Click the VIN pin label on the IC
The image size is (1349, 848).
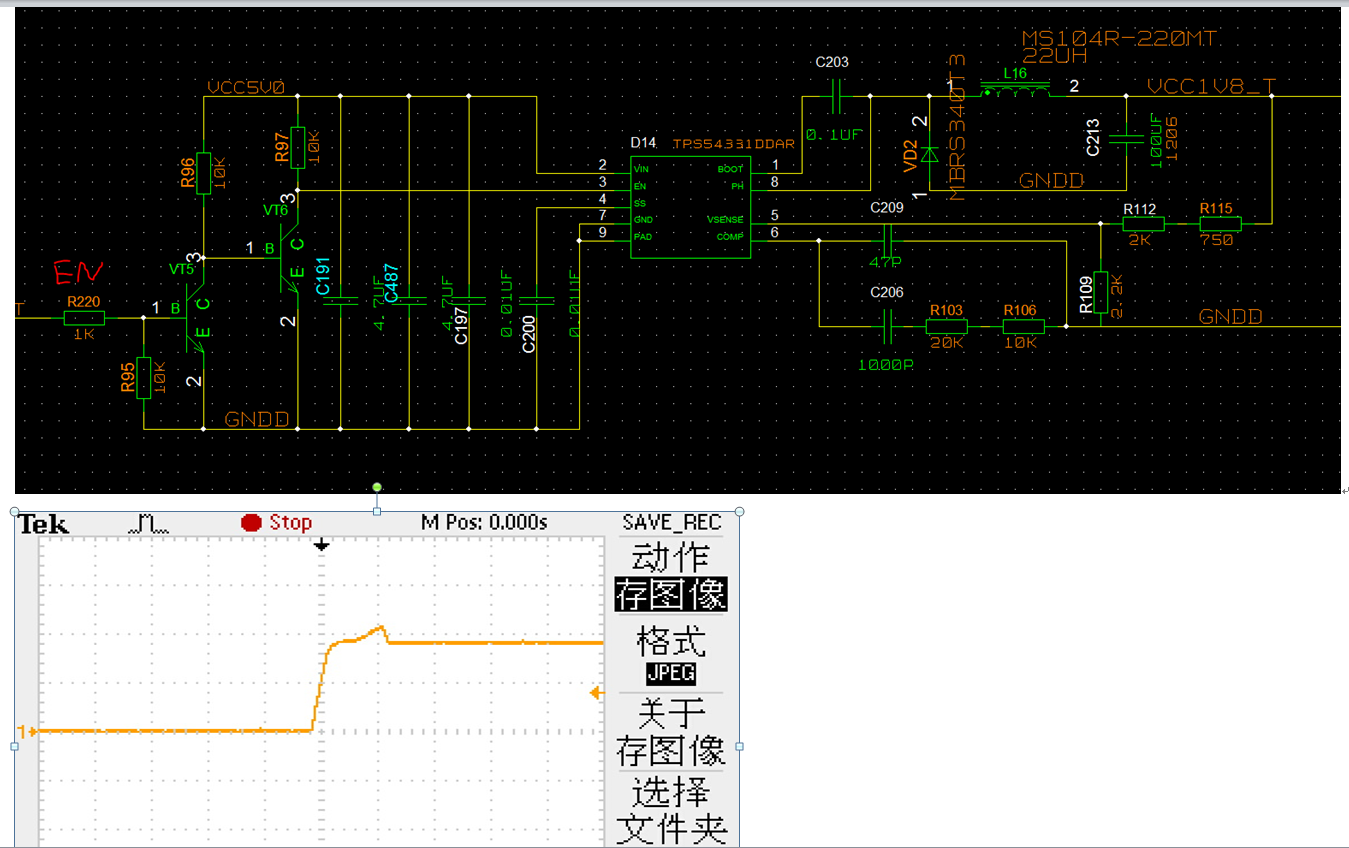click(x=641, y=169)
